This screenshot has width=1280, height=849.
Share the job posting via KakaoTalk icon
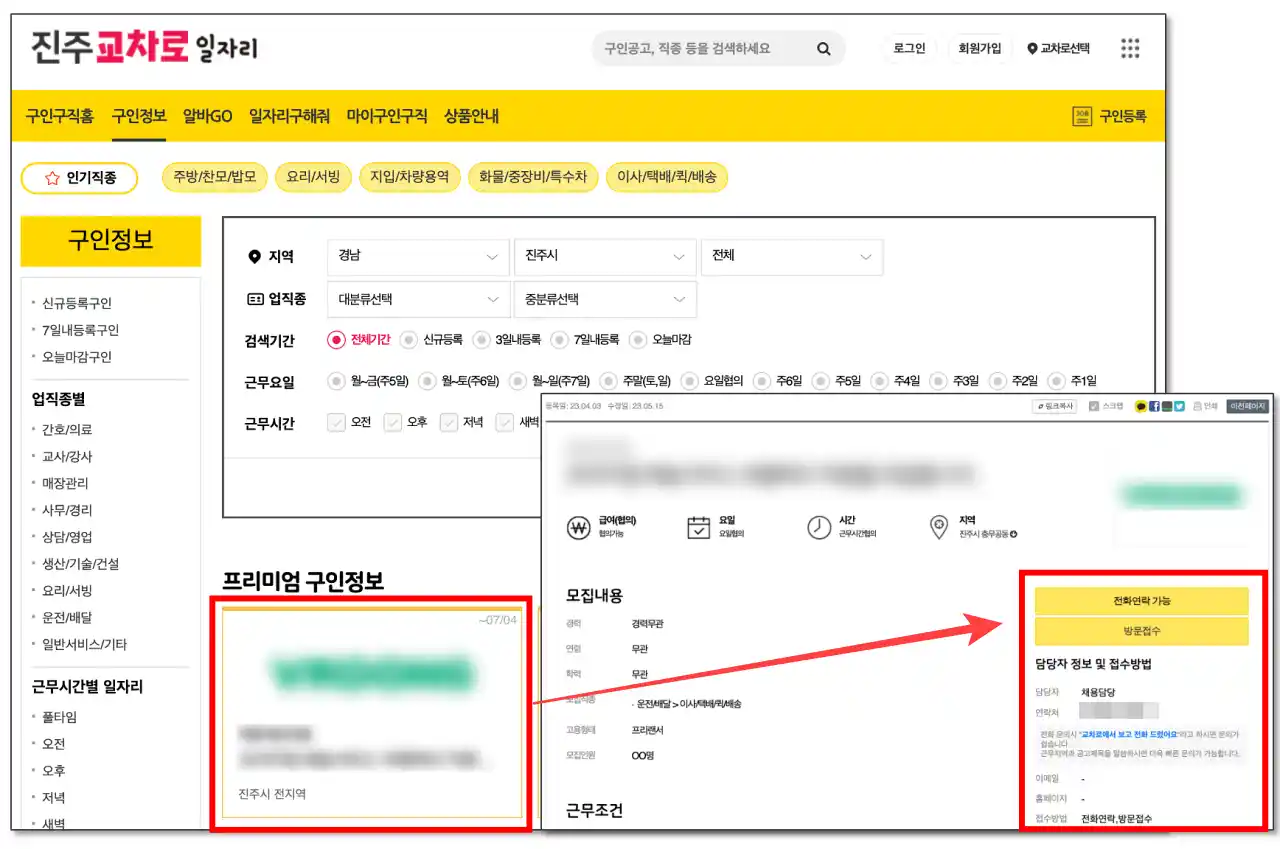(1141, 408)
